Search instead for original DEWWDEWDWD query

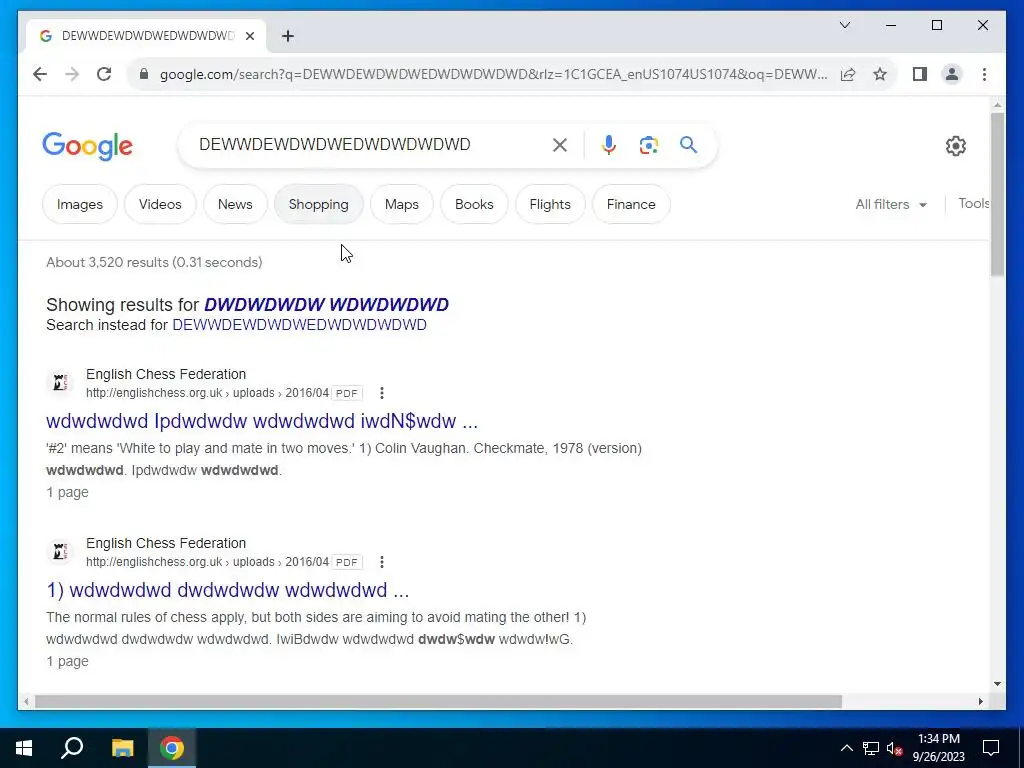pos(299,325)
